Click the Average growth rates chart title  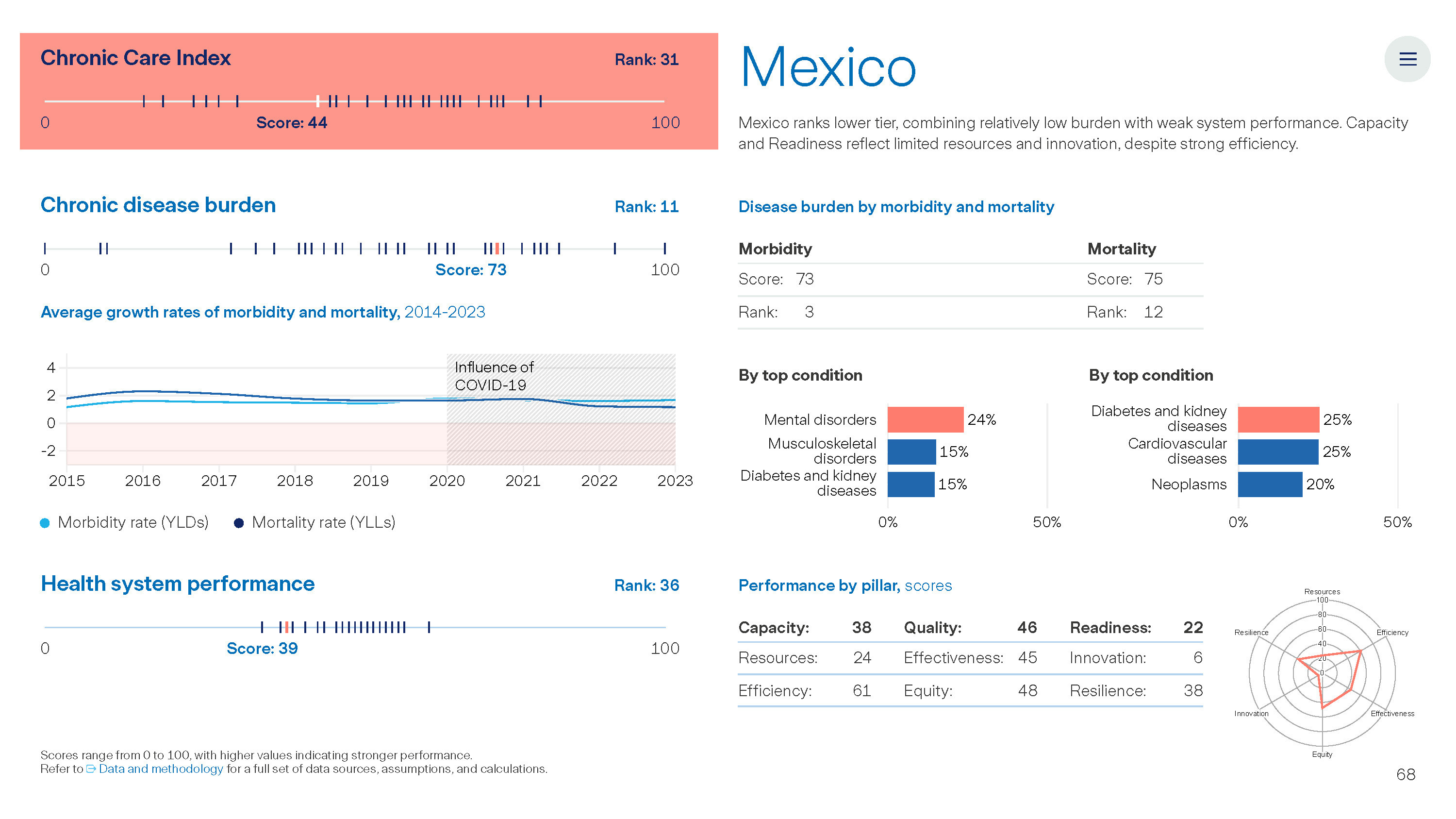[263, 312]
